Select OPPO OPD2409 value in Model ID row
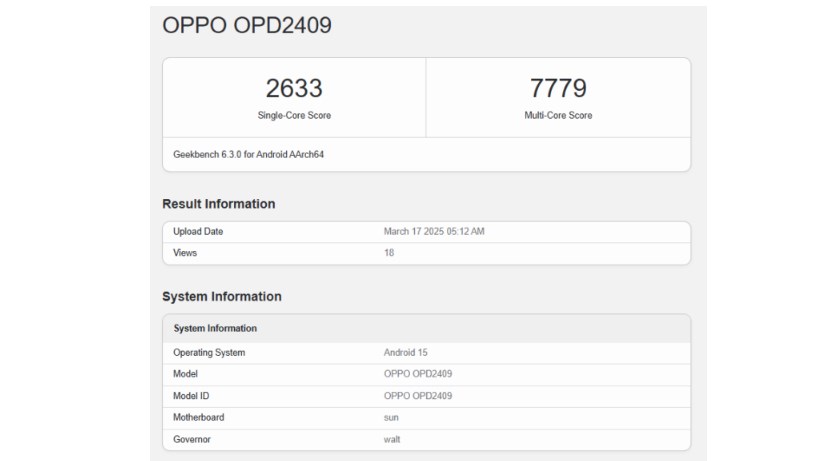The height and width of the screenshot is (461, 830). point(418,396)
